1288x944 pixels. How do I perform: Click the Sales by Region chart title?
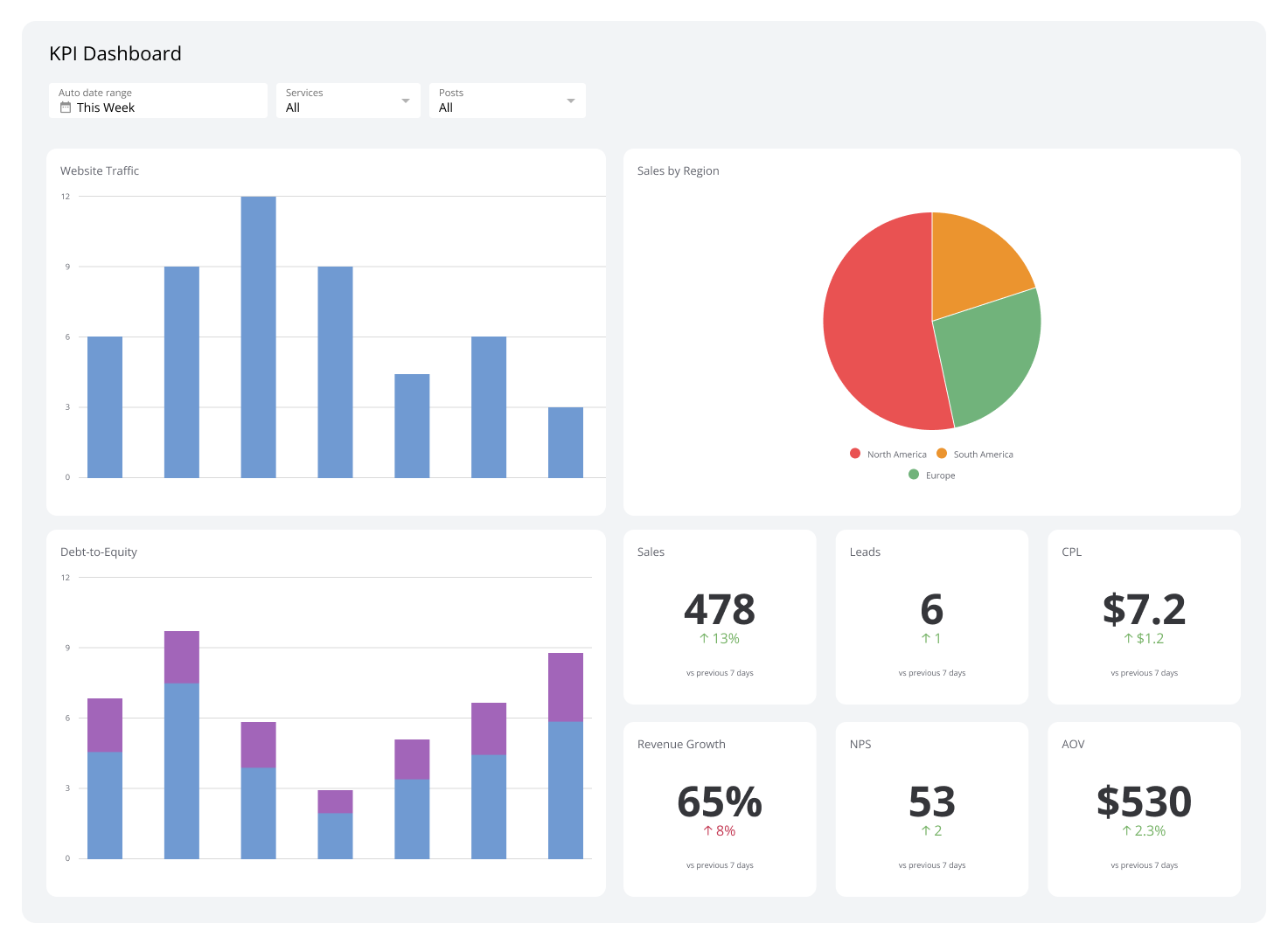pyautogui.click(x=678, y=170)
